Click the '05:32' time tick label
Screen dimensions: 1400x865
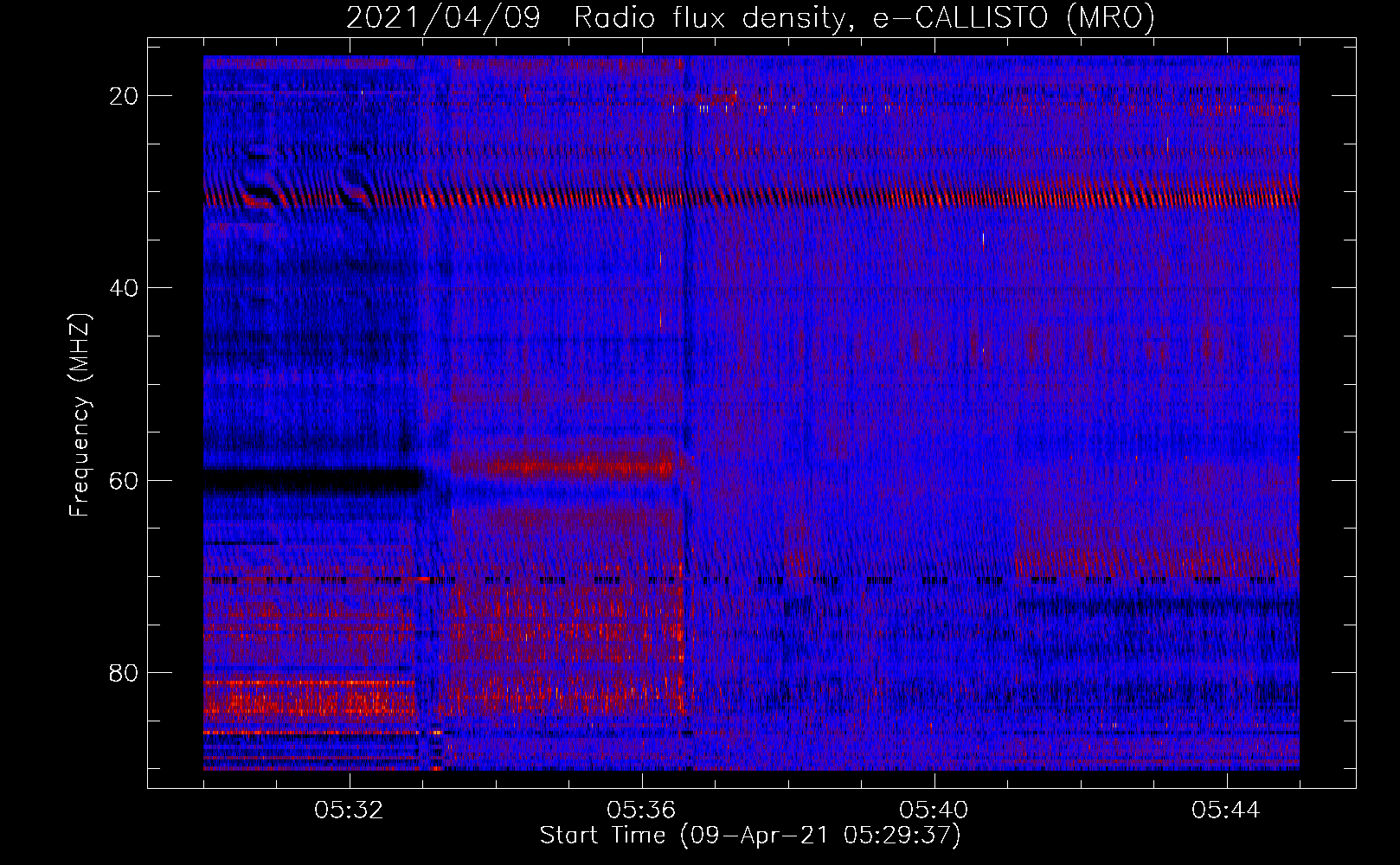point(349,811)
